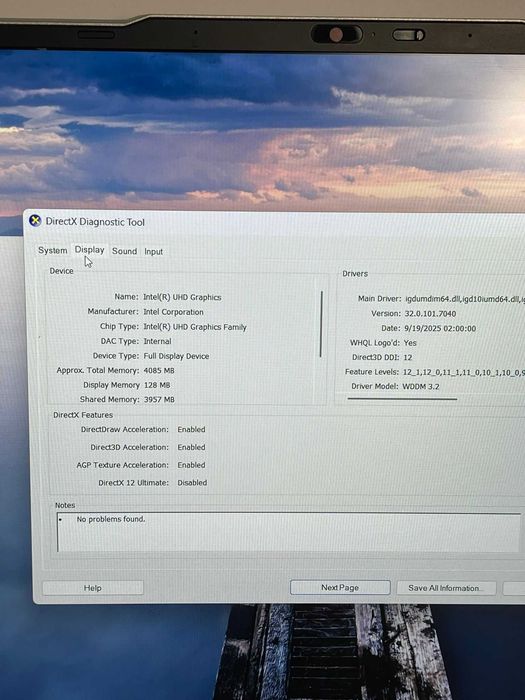This screenshot has height=700, width=525.
Task: Go to the Input tab
Action: point(153,252)
